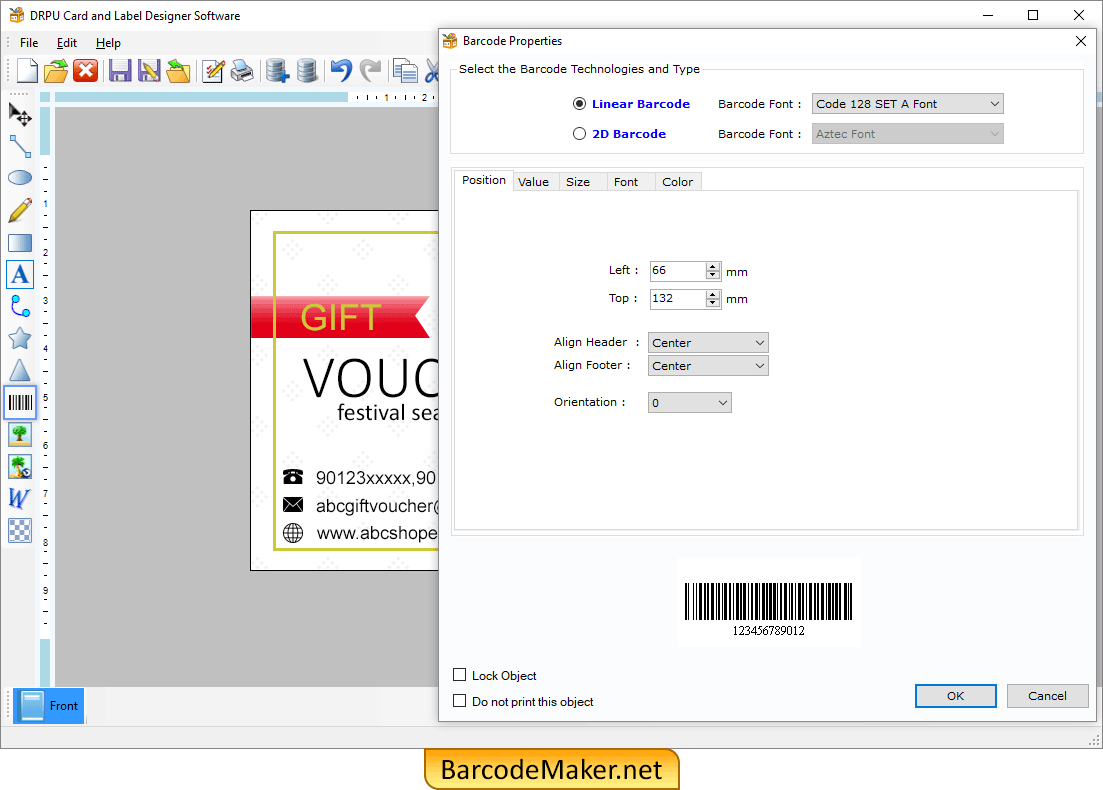
Task: Close the Barcode Properties dialog
Action: coord(1080,41)
